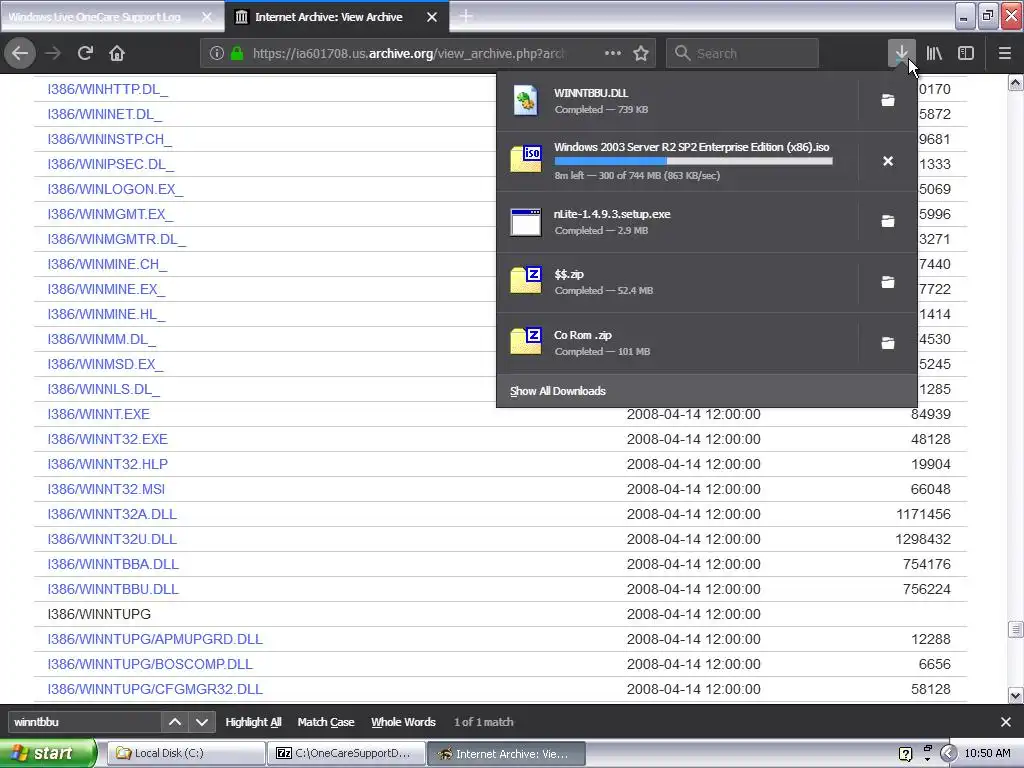Click the ISO file icon in downloads list
This screenshot has width=1024, height=768.
click(x=526, y=159)
